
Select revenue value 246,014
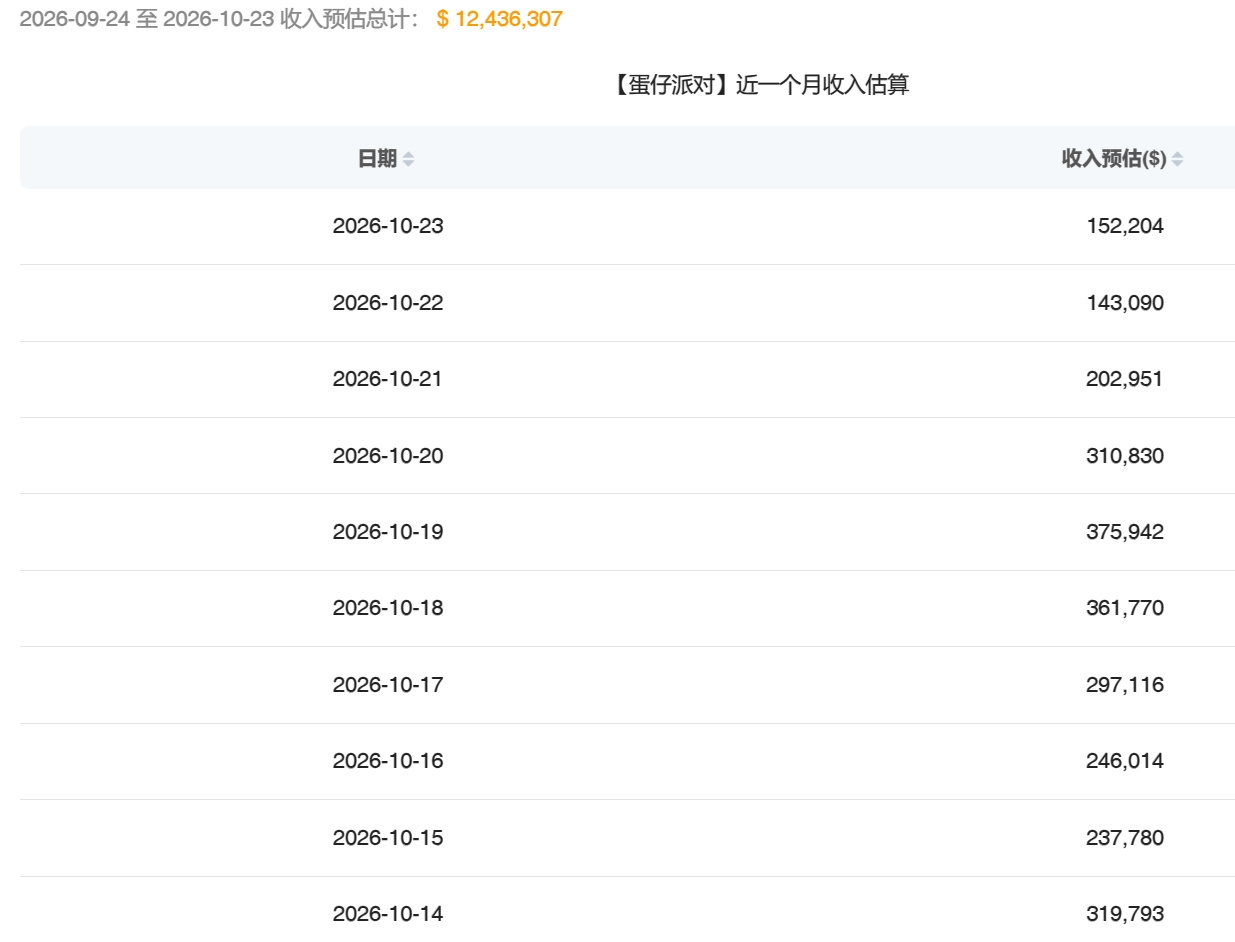pyautogui.click(x=1125, y=761)
